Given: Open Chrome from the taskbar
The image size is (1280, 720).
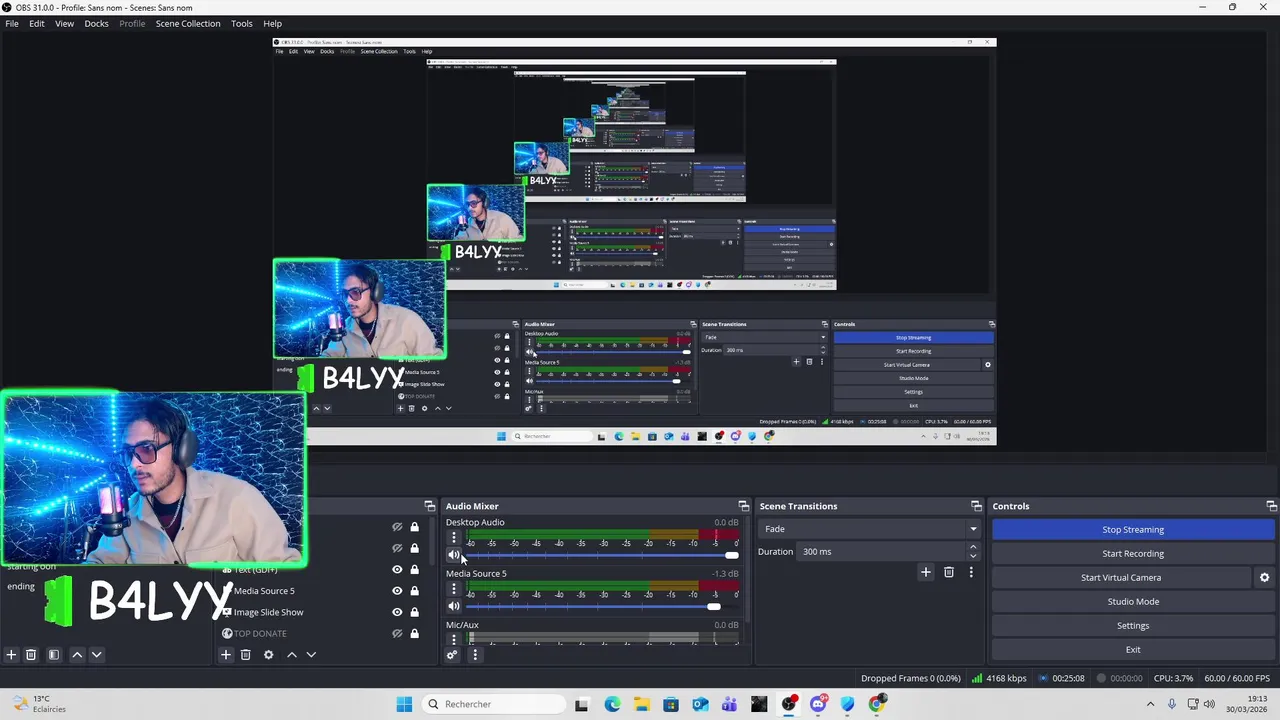Looking at the screenshot, I should pos(877,704).
